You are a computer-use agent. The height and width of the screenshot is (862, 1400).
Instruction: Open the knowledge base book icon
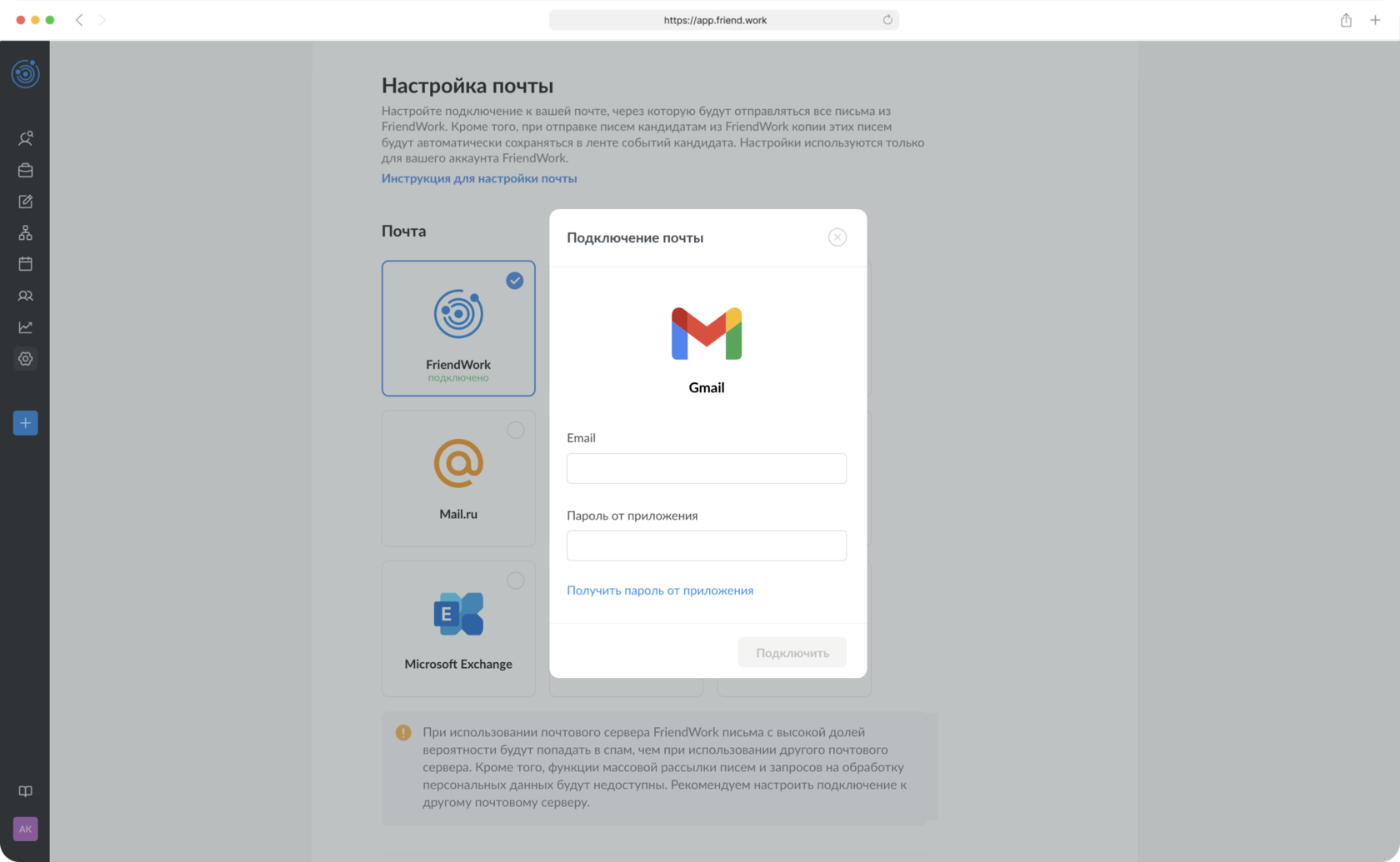pyautogui.click(x=26, y=791)
